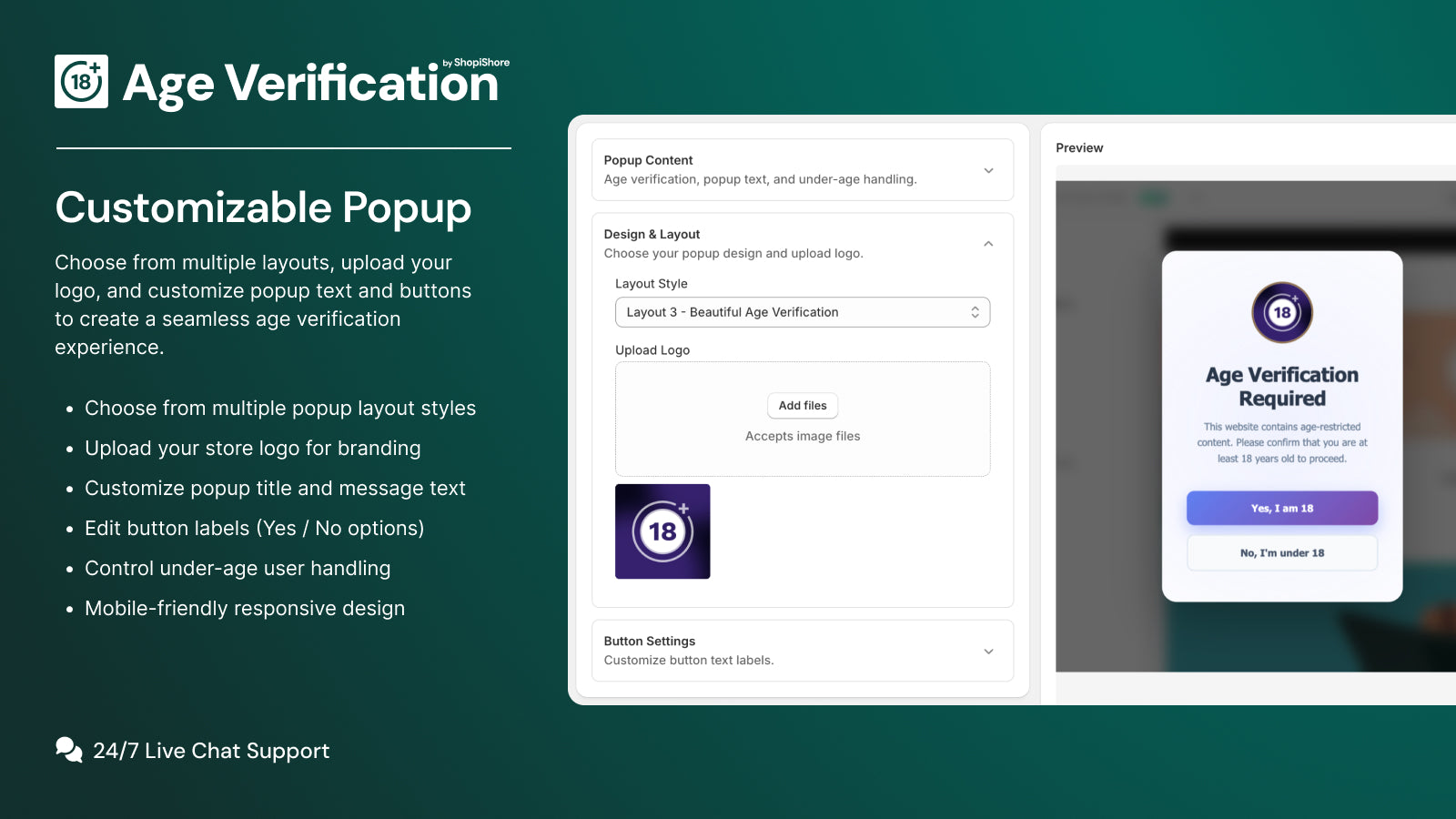
Task: Click the uploaded 18+ logo image
Action: point(662,531)
